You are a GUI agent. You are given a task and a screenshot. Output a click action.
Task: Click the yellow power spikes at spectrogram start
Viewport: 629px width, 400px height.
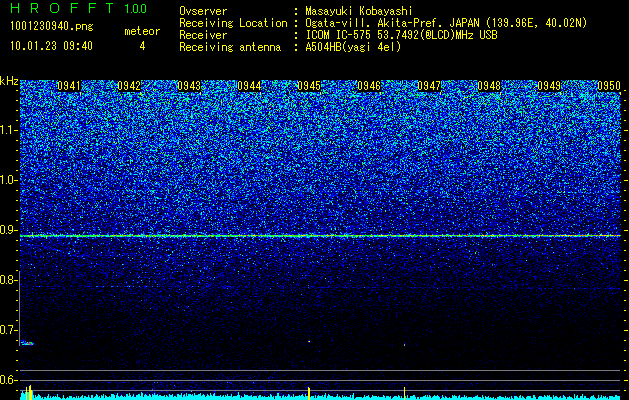click(x=28, y=392)
